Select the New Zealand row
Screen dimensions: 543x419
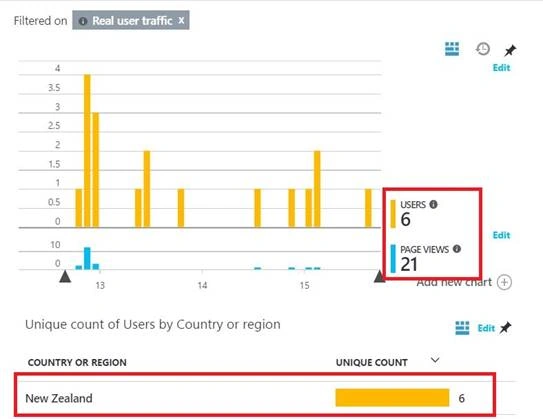255,398
